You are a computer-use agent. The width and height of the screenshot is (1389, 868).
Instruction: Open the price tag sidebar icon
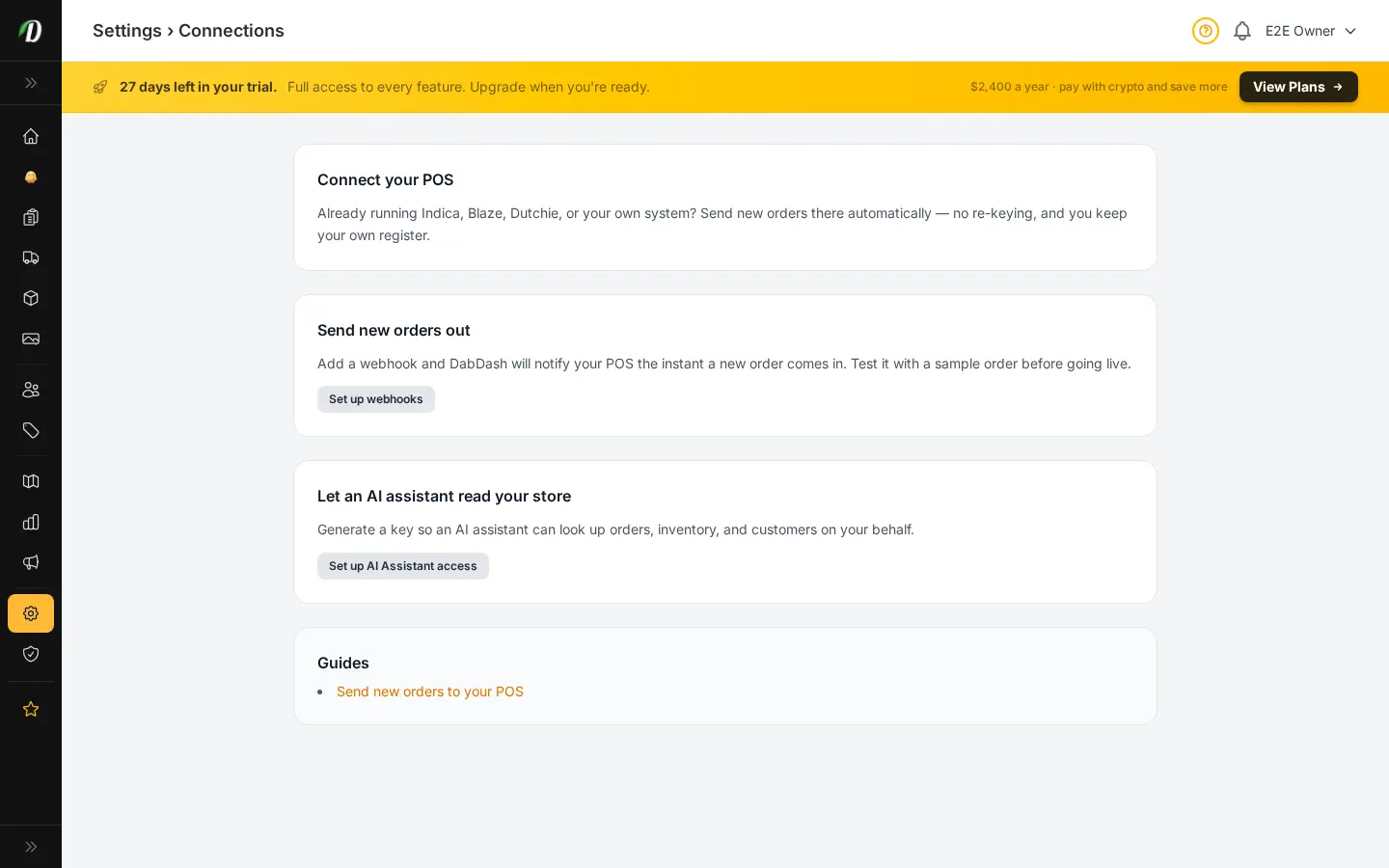click(31, 430)
